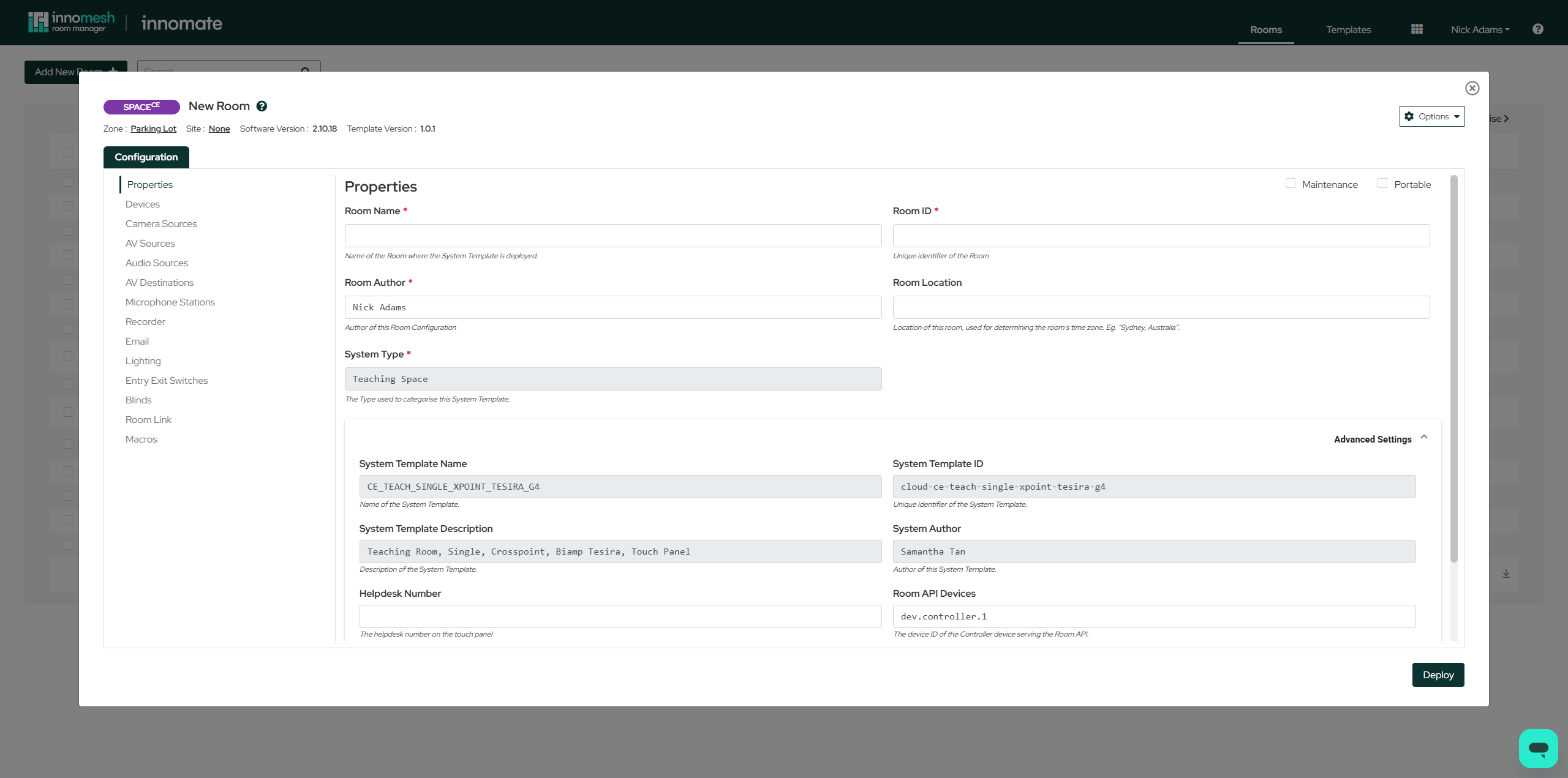Image resolution: width=1568 pixels, height=778 pixels.
Task: Enable the Portable checkbox
Action: coord(1382,184)
